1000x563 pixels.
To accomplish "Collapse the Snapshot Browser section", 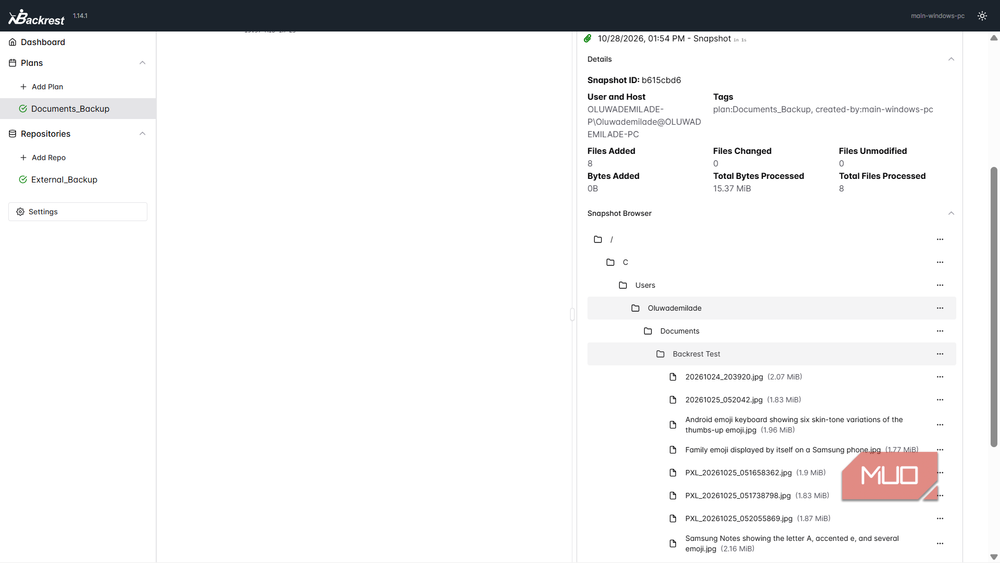I will point(951,214).
